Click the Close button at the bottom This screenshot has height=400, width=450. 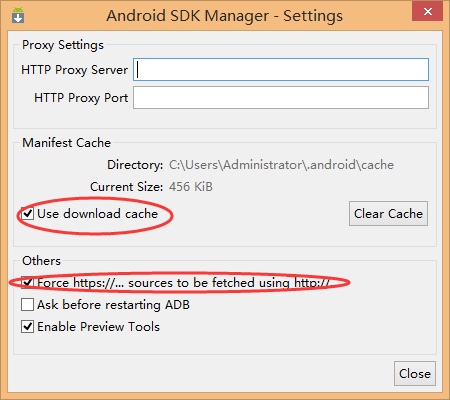pos(415,374)
